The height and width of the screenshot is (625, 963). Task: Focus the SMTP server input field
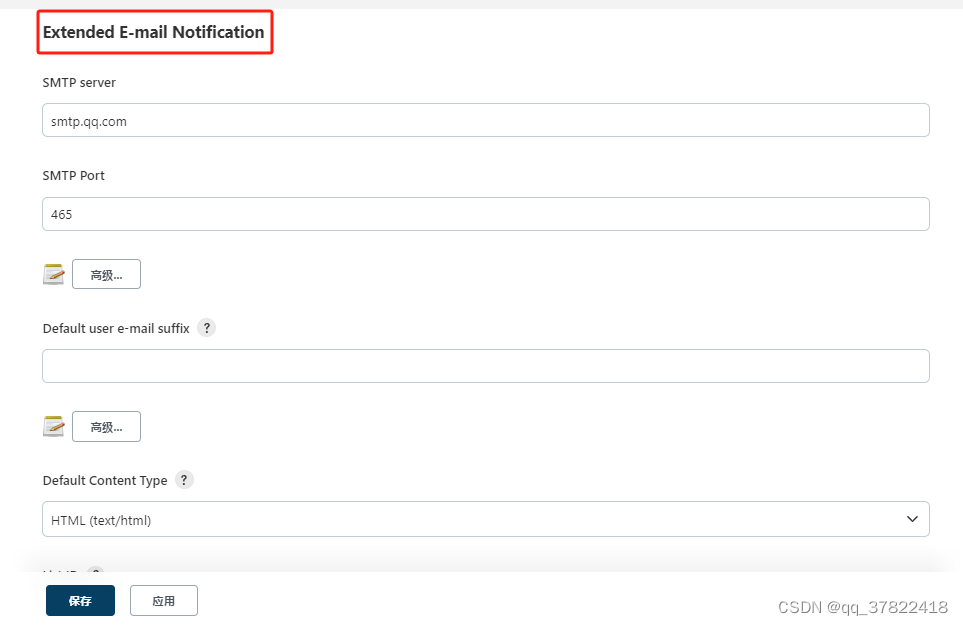point(486,120)
